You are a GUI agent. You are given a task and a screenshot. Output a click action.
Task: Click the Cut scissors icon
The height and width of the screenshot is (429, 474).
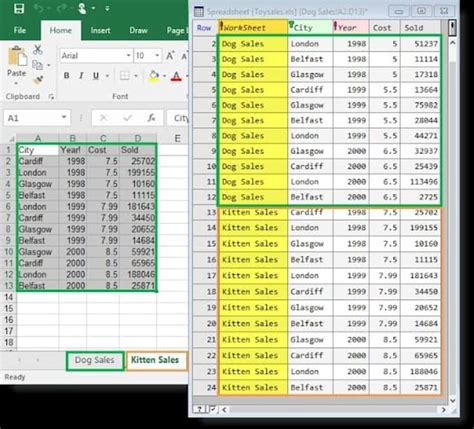38,50
